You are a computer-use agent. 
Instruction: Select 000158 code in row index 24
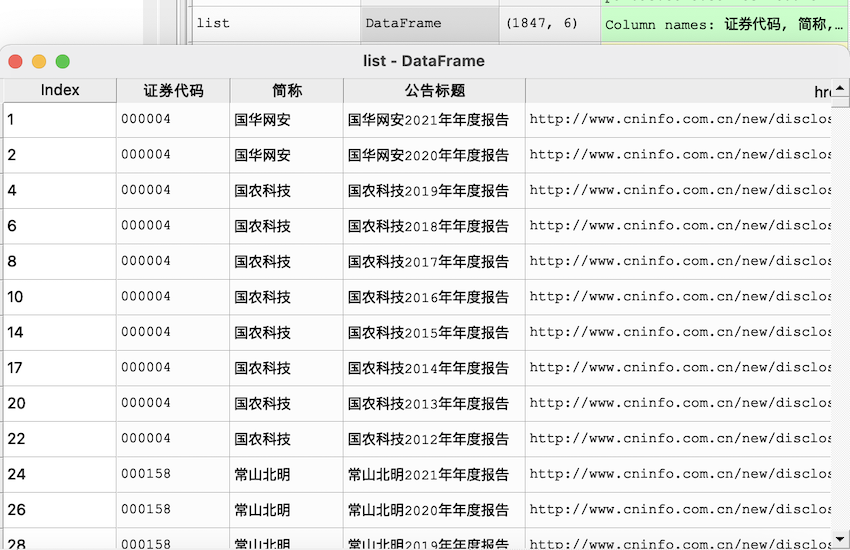pyautogui.click(x=173, y=475)
